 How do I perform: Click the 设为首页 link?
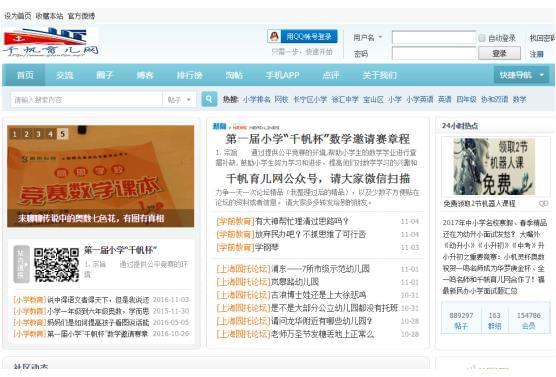point(18,16)
